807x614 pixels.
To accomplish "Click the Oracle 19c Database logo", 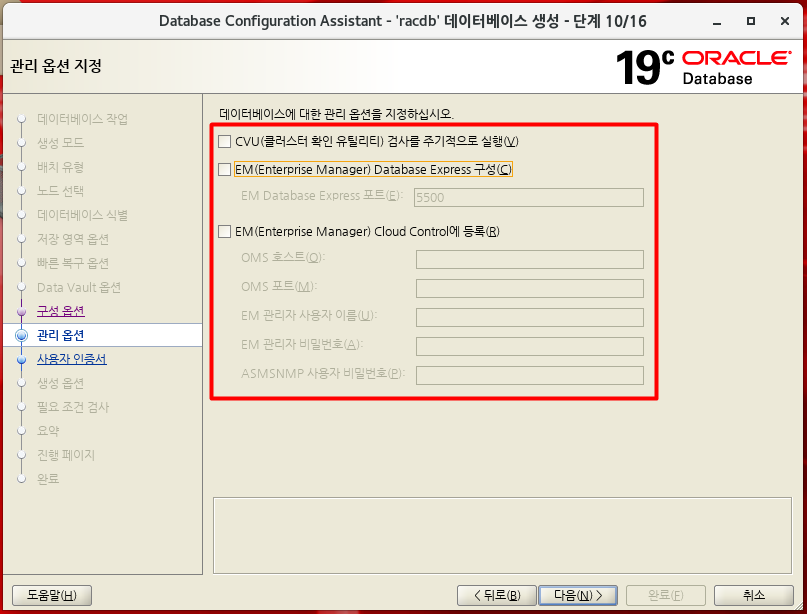I will pos(703,67).
